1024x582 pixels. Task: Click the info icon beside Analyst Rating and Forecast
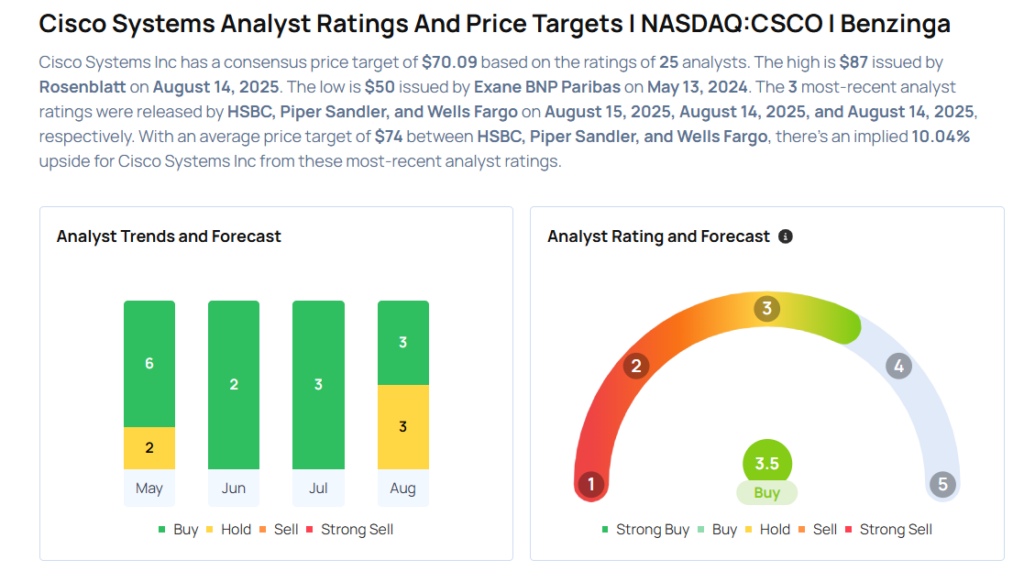[x=785, y=237]
